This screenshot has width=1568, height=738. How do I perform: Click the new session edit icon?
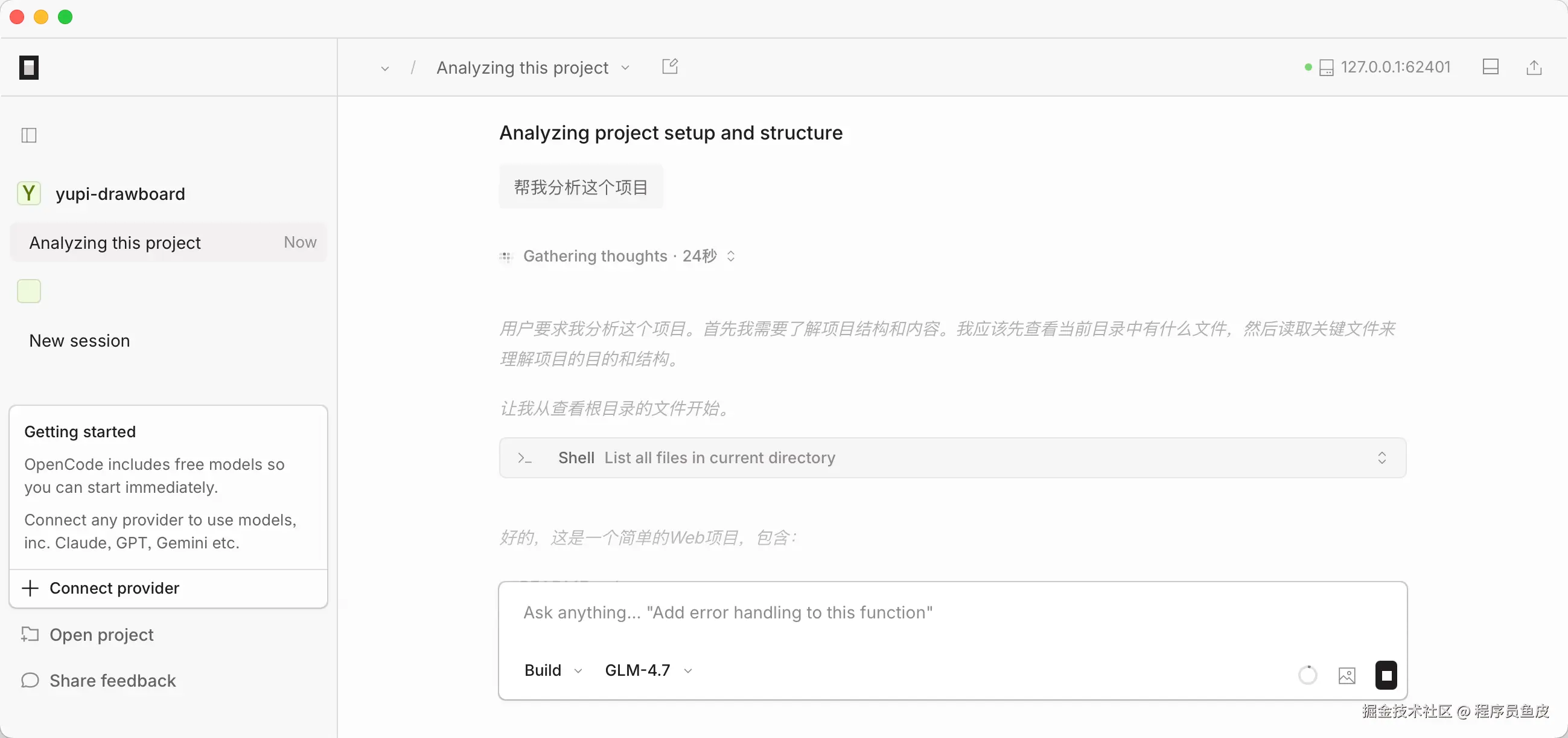pyautogui.click(x=669, y=66)
